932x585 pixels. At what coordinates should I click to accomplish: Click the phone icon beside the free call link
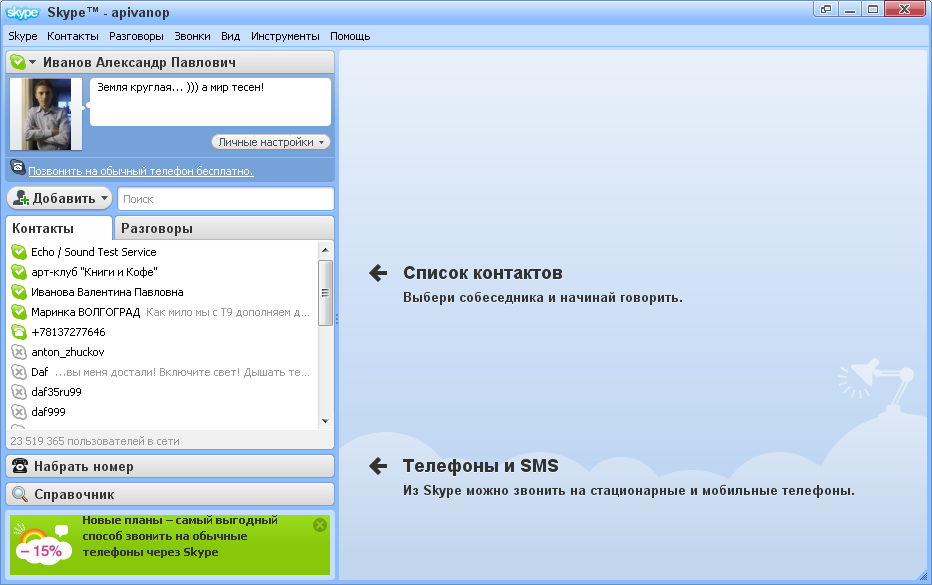(x=18, y=168)
